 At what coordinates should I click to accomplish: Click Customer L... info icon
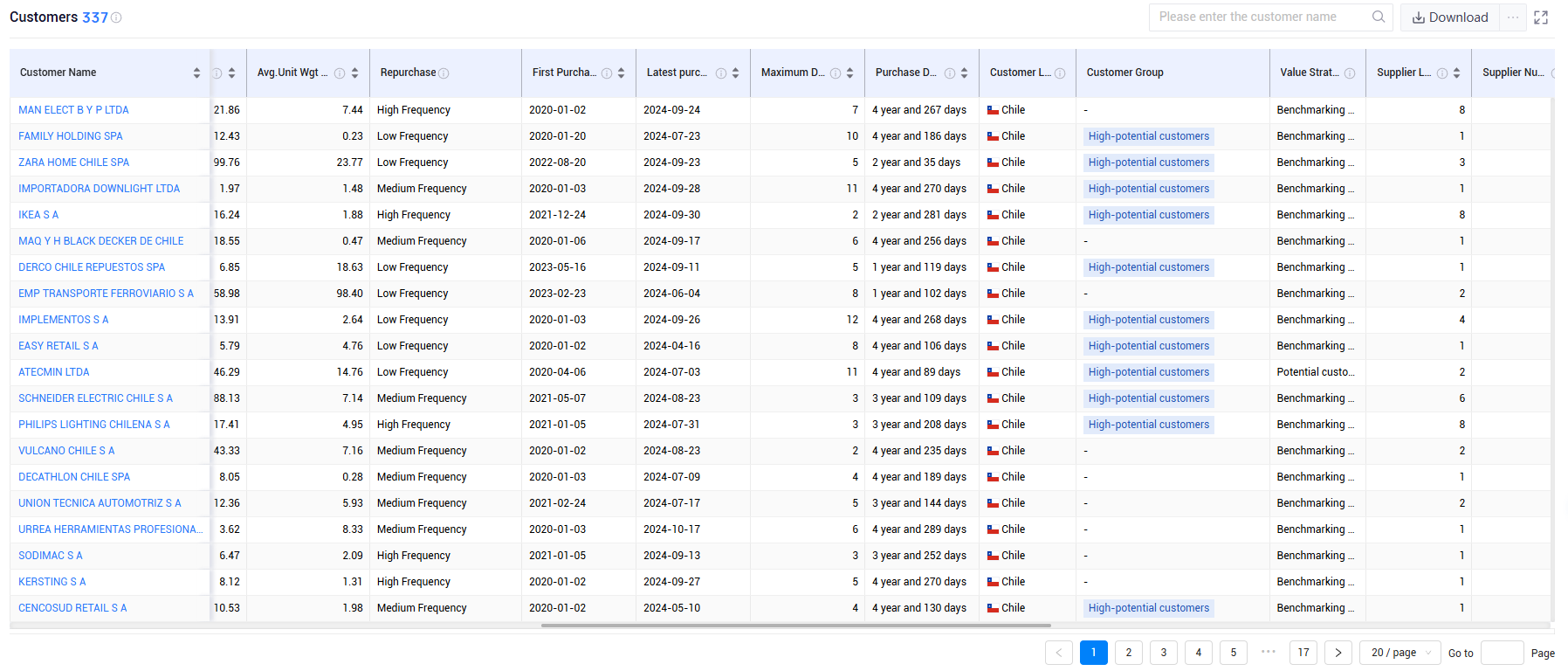[1060, 73]
